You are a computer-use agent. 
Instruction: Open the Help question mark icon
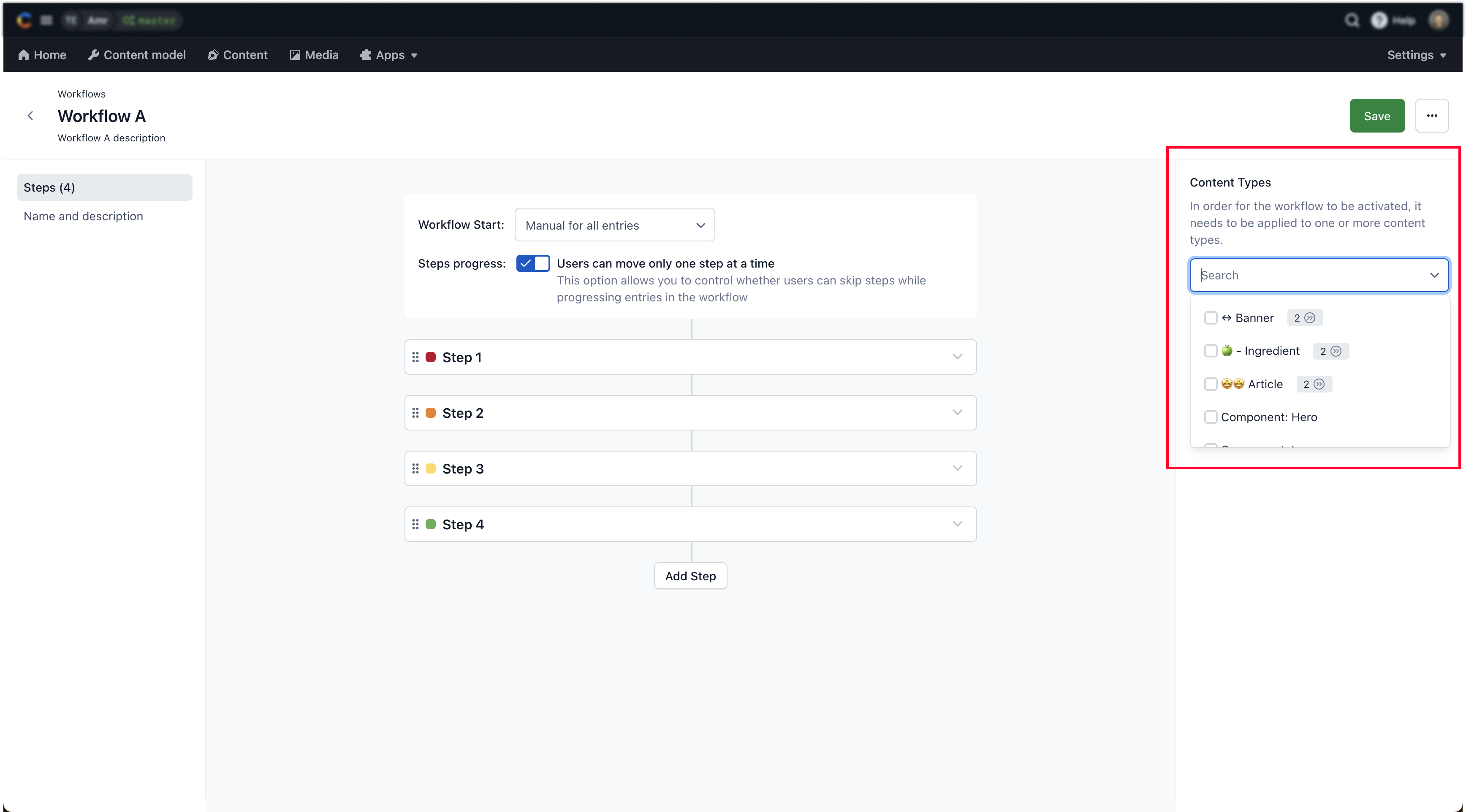point(1379,21)
